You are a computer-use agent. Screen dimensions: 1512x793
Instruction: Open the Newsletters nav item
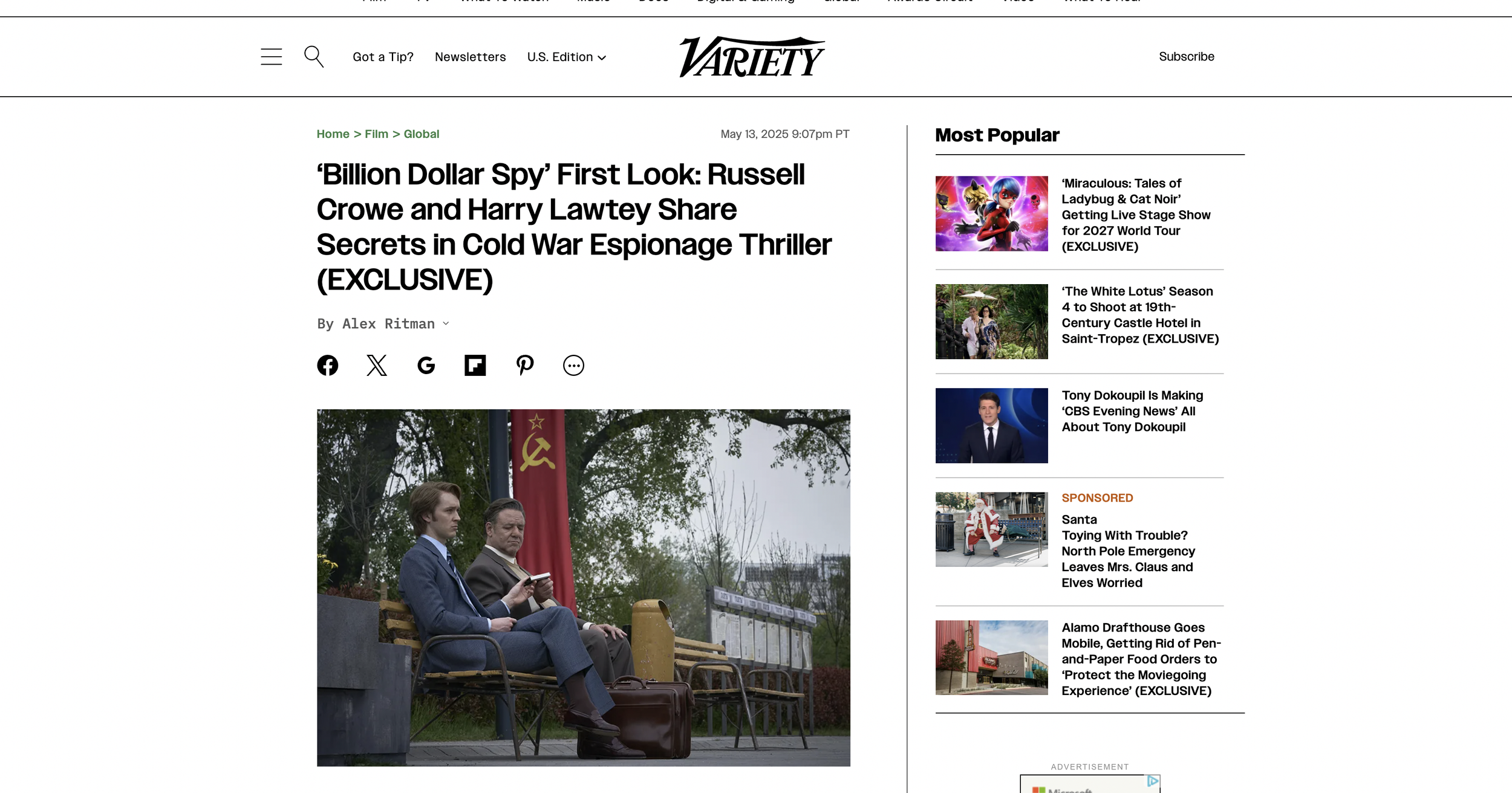471,57
